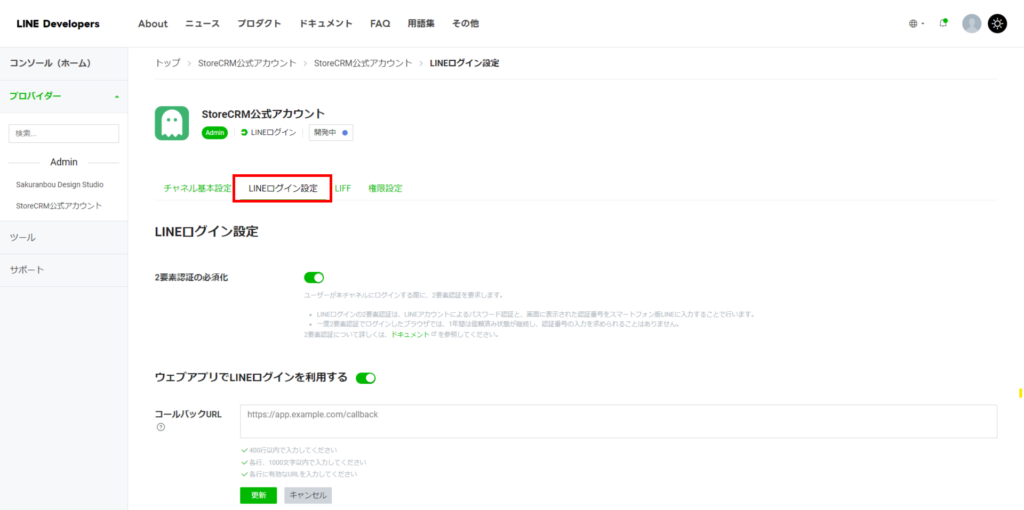The width and height of the screenshot is (1024, 510).
Task: Open the 用語集 menu item
Action: point(421,24)
